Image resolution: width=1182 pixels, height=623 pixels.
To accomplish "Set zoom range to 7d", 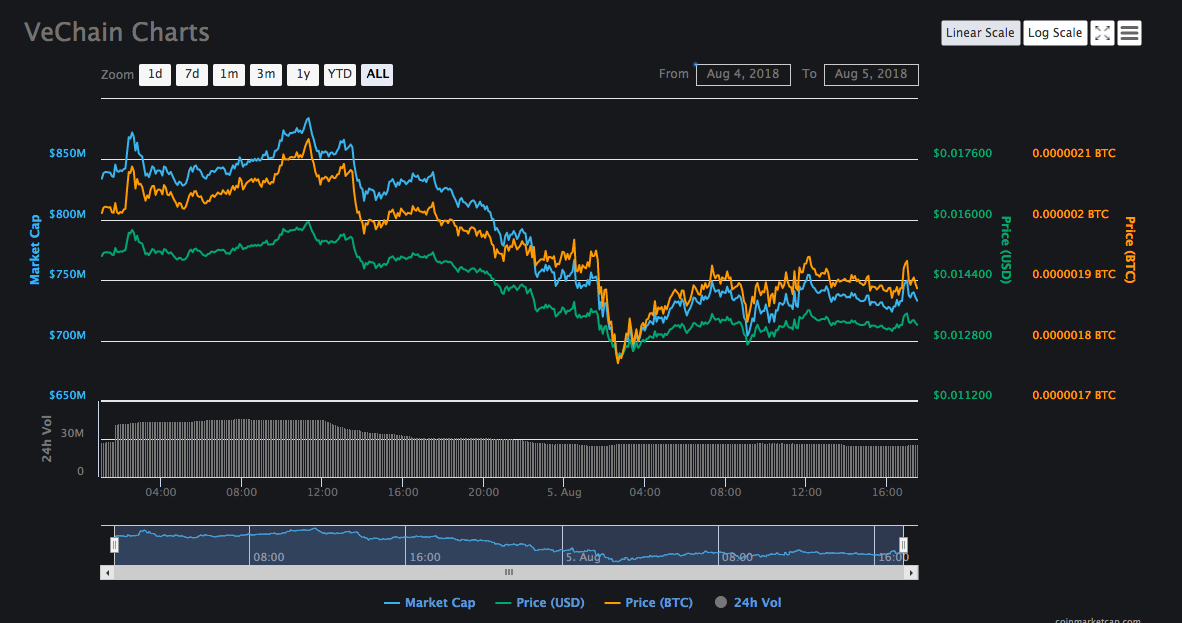I will pyautogui.click(x=191, y=74).
